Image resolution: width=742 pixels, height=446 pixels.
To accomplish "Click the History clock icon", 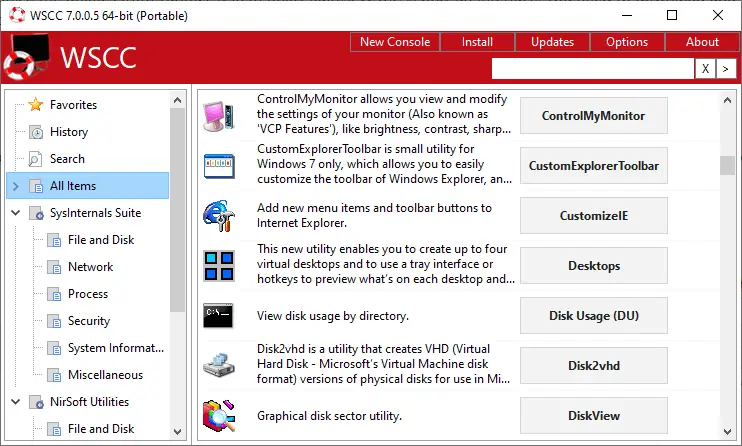I will (35, 132).
